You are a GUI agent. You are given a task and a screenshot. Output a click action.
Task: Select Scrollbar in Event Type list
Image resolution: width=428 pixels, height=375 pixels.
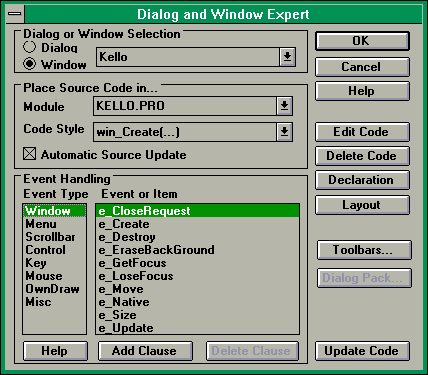[54, 237]
